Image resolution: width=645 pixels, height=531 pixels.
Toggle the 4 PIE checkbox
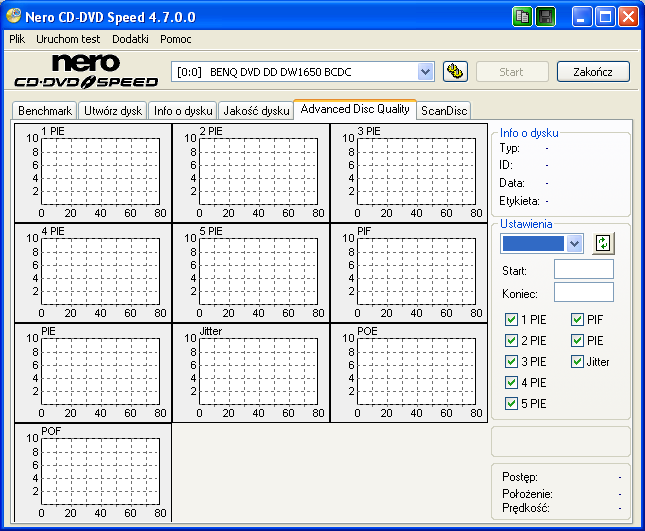[x=511, y=383]
